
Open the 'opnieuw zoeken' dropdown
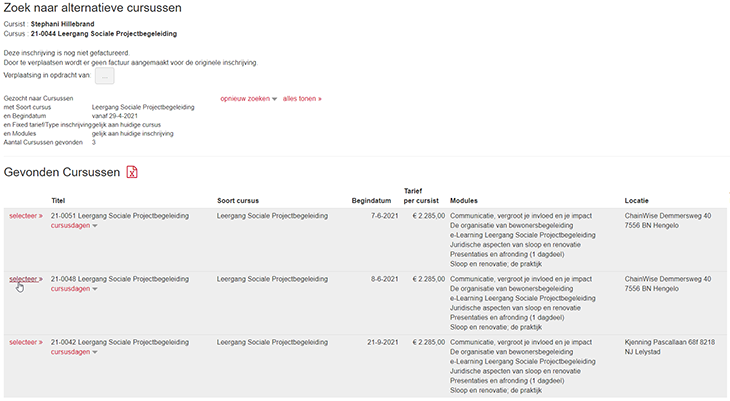248,99
